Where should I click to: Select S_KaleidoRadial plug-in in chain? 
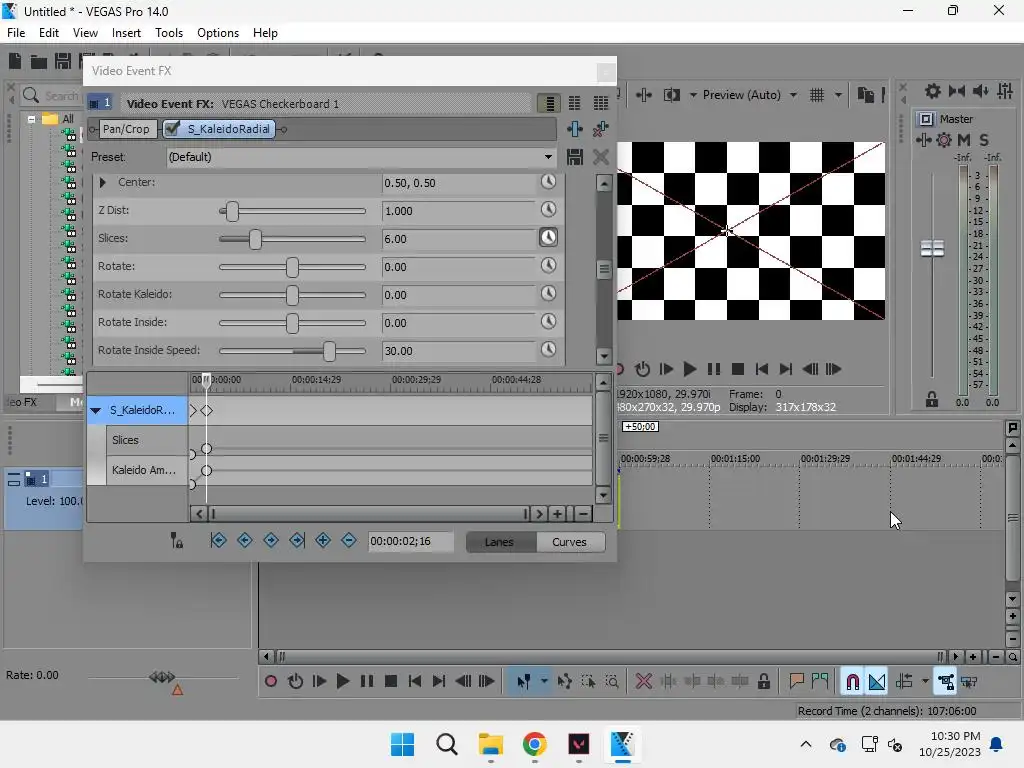tap(228, 129)
